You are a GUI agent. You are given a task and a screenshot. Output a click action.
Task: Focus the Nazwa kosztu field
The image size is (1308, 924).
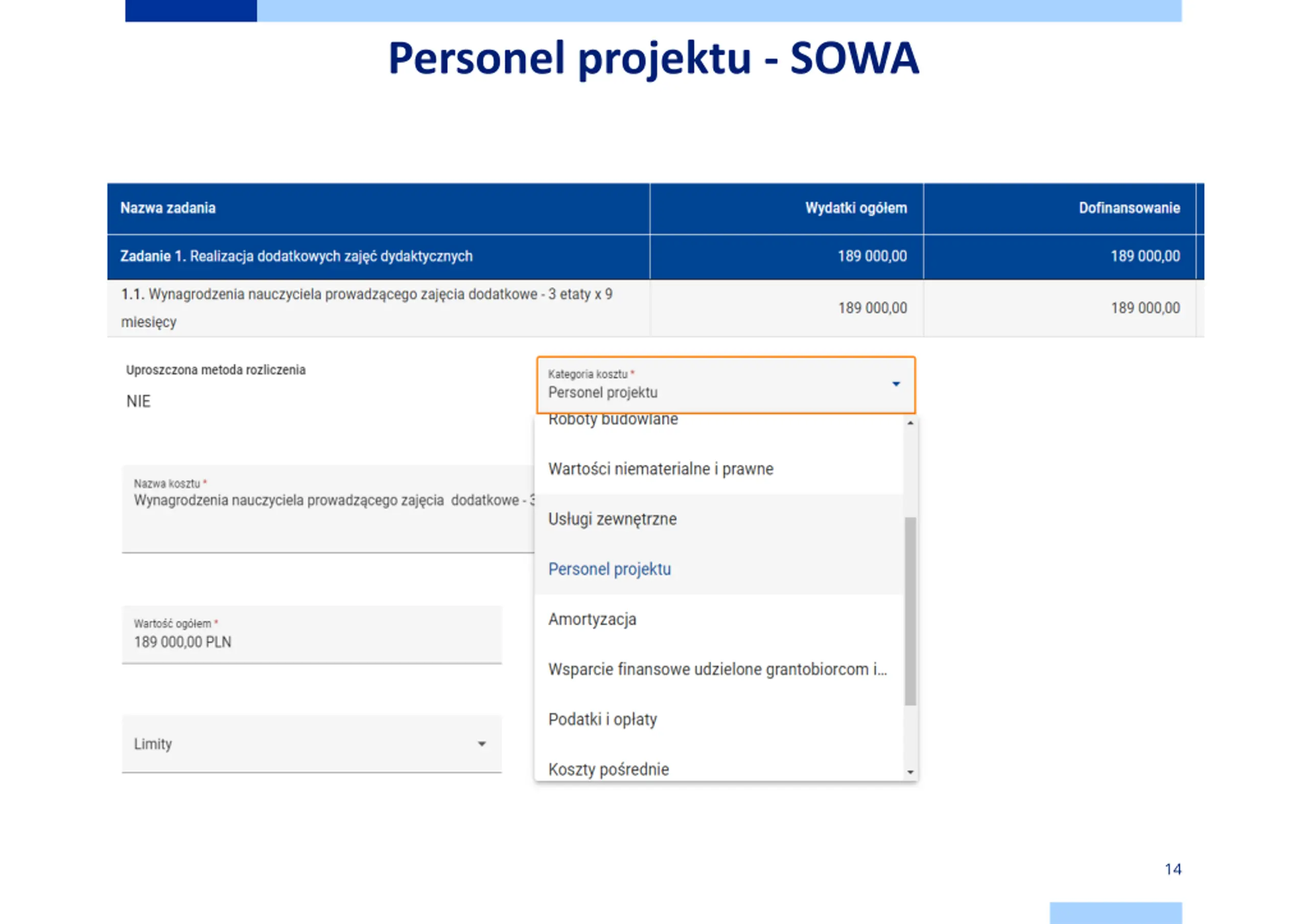[x=328, y=509]
